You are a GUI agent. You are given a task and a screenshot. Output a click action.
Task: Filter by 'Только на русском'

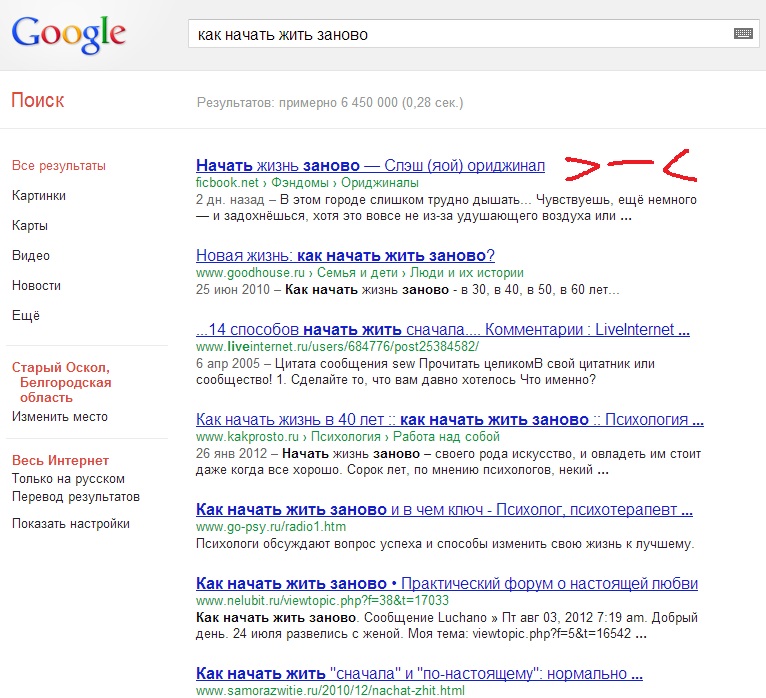click(x=68, y=479)
